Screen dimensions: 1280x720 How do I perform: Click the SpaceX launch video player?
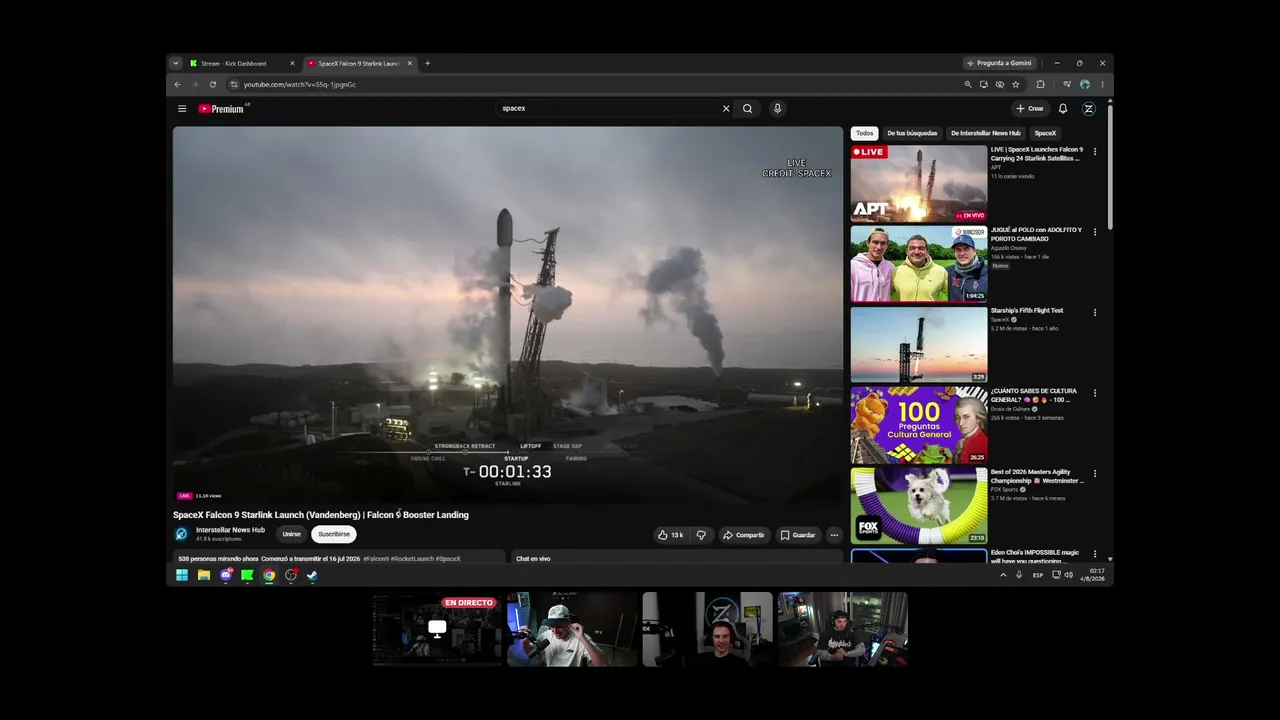point(508,315)
